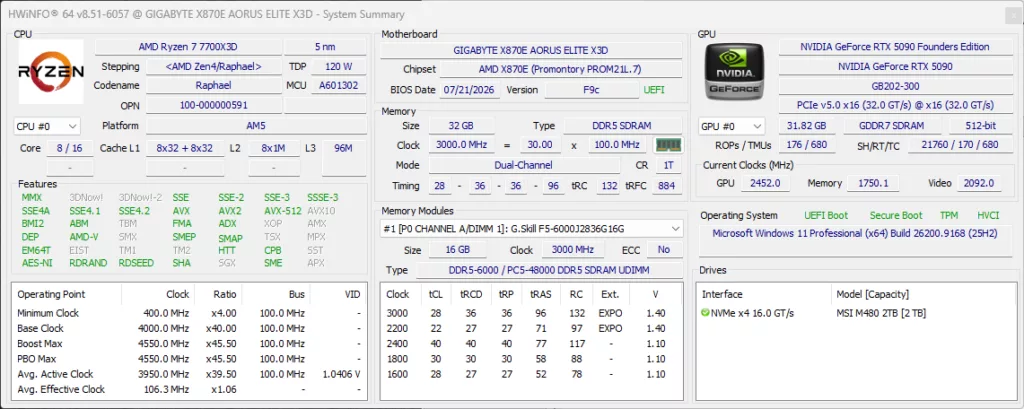
Task: Select the Avg. Effective Clock row
Action: (x=189, y=389)
